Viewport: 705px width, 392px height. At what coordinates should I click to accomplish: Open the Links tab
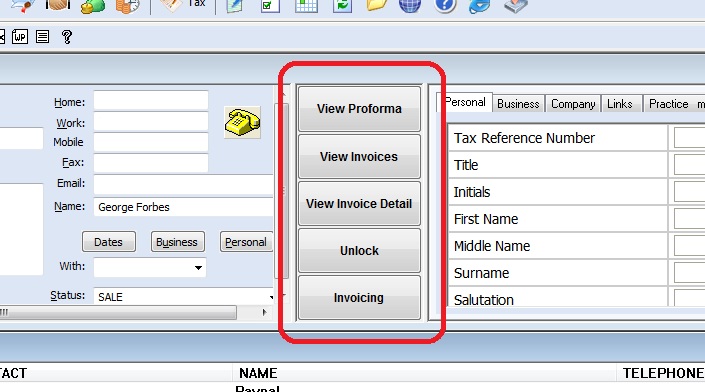point(620,104)
